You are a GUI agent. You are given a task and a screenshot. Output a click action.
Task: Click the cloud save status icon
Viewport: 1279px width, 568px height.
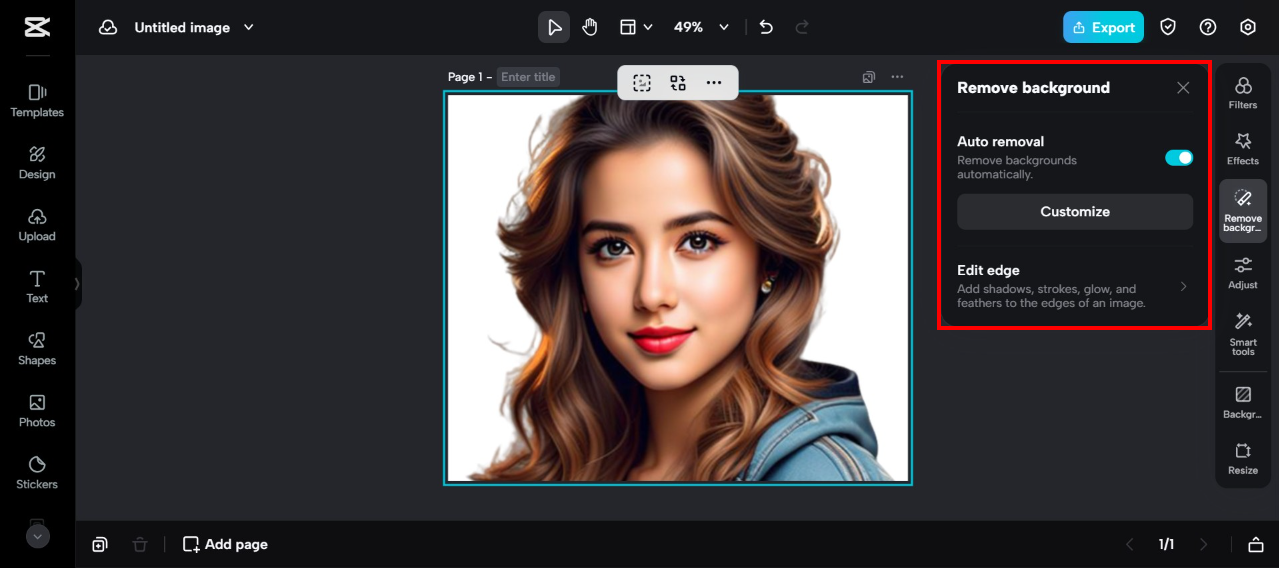point(108,27)
